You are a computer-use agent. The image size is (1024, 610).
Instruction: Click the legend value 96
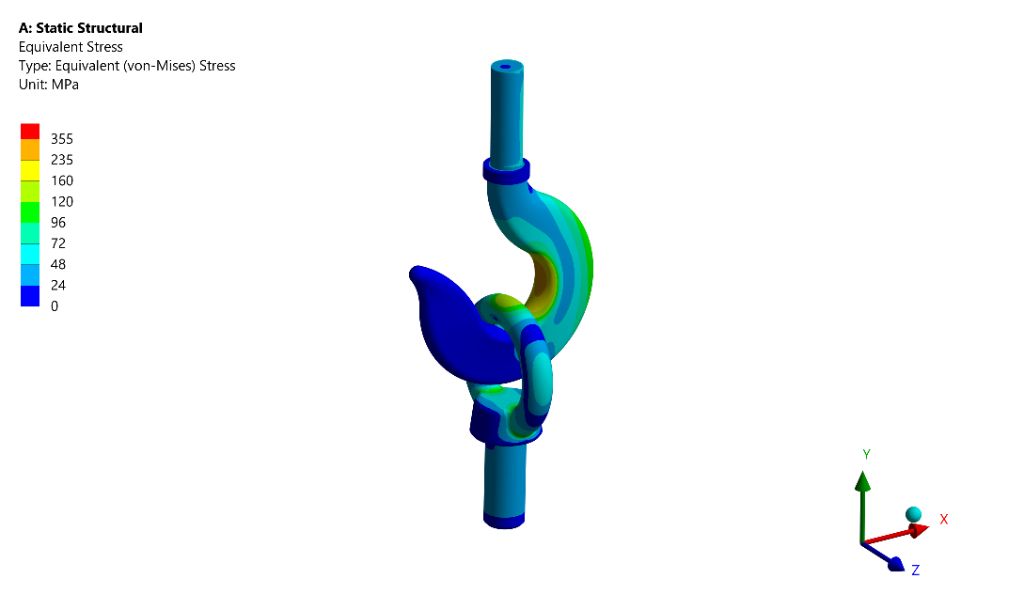[x=58, y=223]
